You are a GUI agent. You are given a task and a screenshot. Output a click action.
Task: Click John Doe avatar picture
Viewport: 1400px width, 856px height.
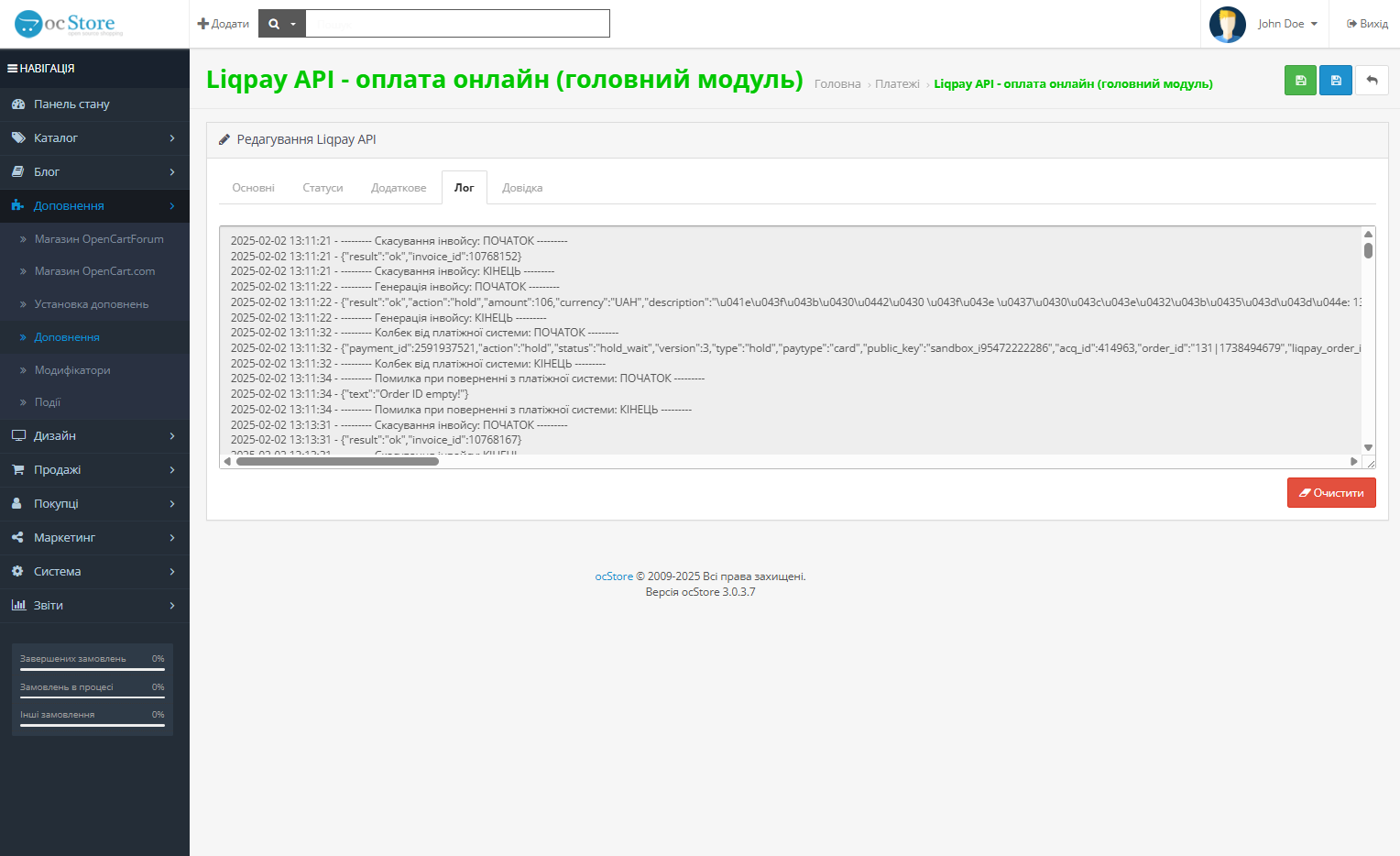coord(1227,24)
